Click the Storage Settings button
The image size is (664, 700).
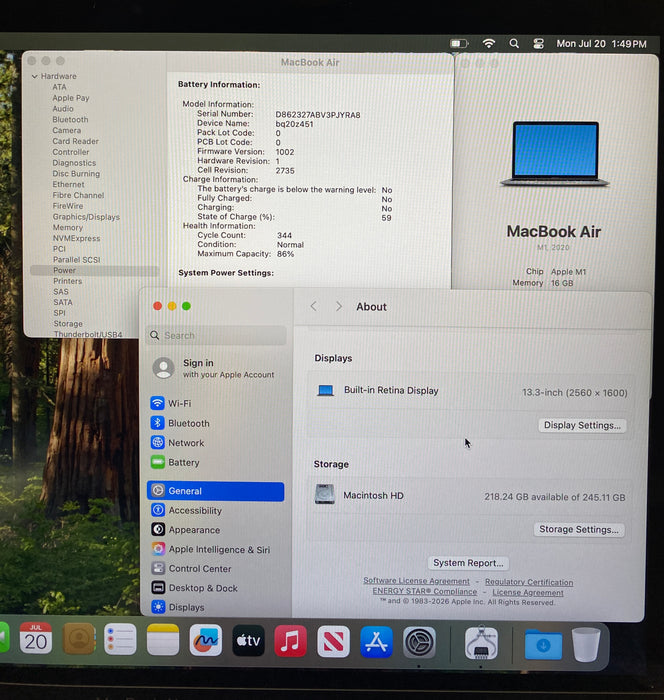(579, 529)
